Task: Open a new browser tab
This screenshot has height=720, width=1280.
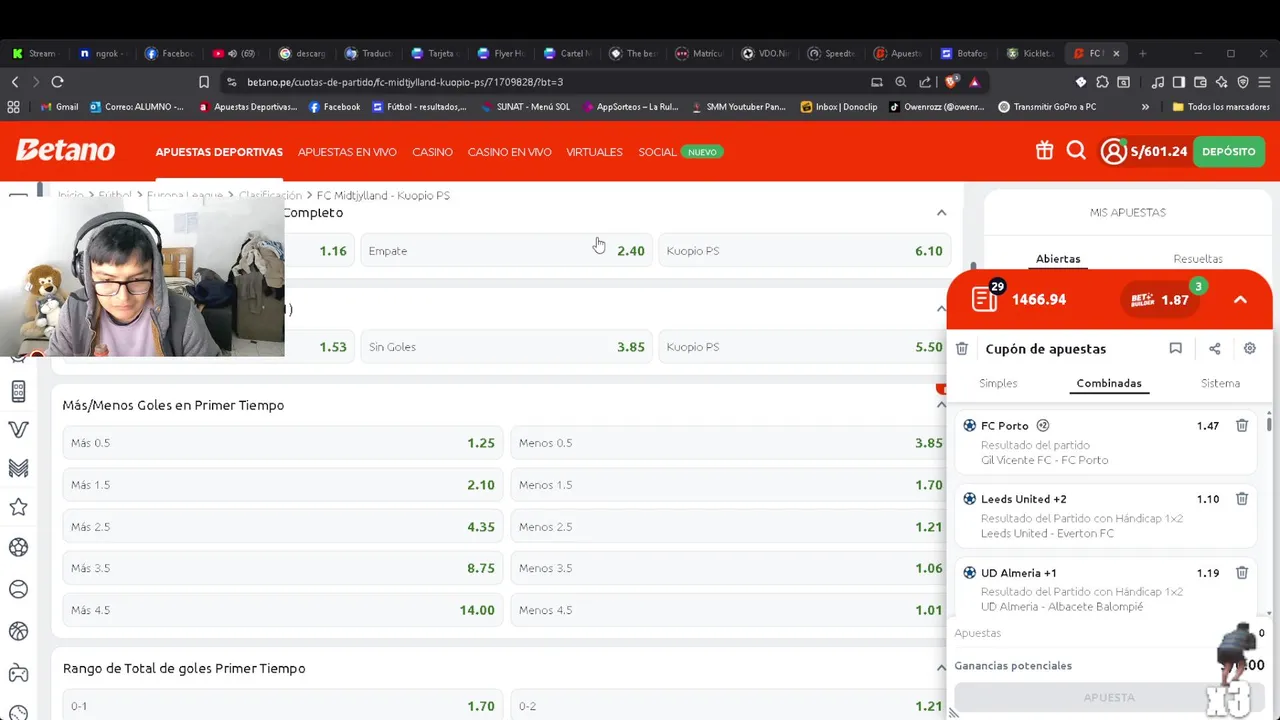Action: pos(1142,53)
